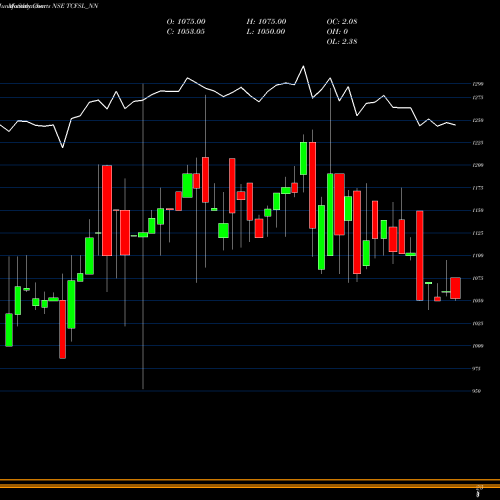The width and height of the screenshot is (500, 500).
Task: Click the 1150 price axis label
Action: (478, 210)
